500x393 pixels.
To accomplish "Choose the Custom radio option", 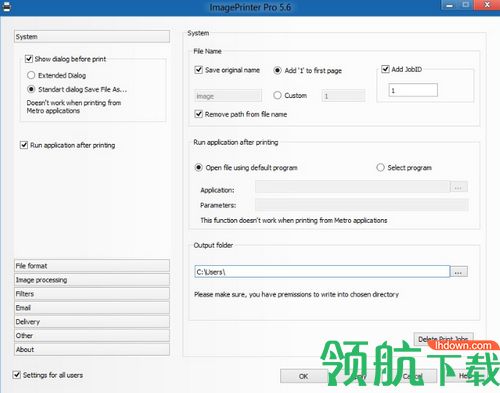I will (x=277, y=95).
